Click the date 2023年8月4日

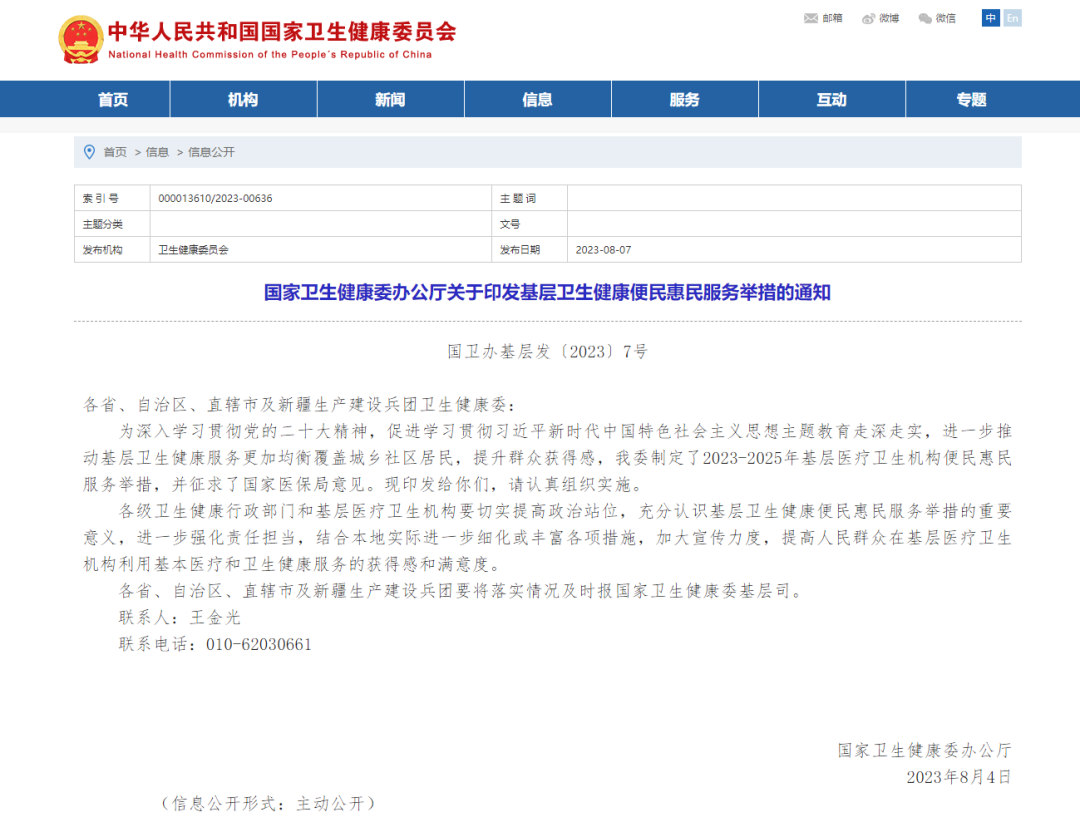(x=959, y=777)
